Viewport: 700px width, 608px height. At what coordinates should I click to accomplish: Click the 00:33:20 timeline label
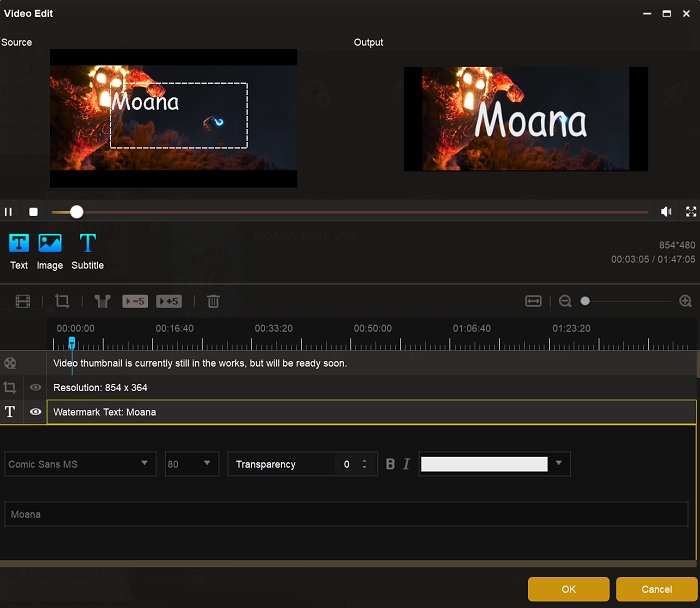tap(274, 329)
